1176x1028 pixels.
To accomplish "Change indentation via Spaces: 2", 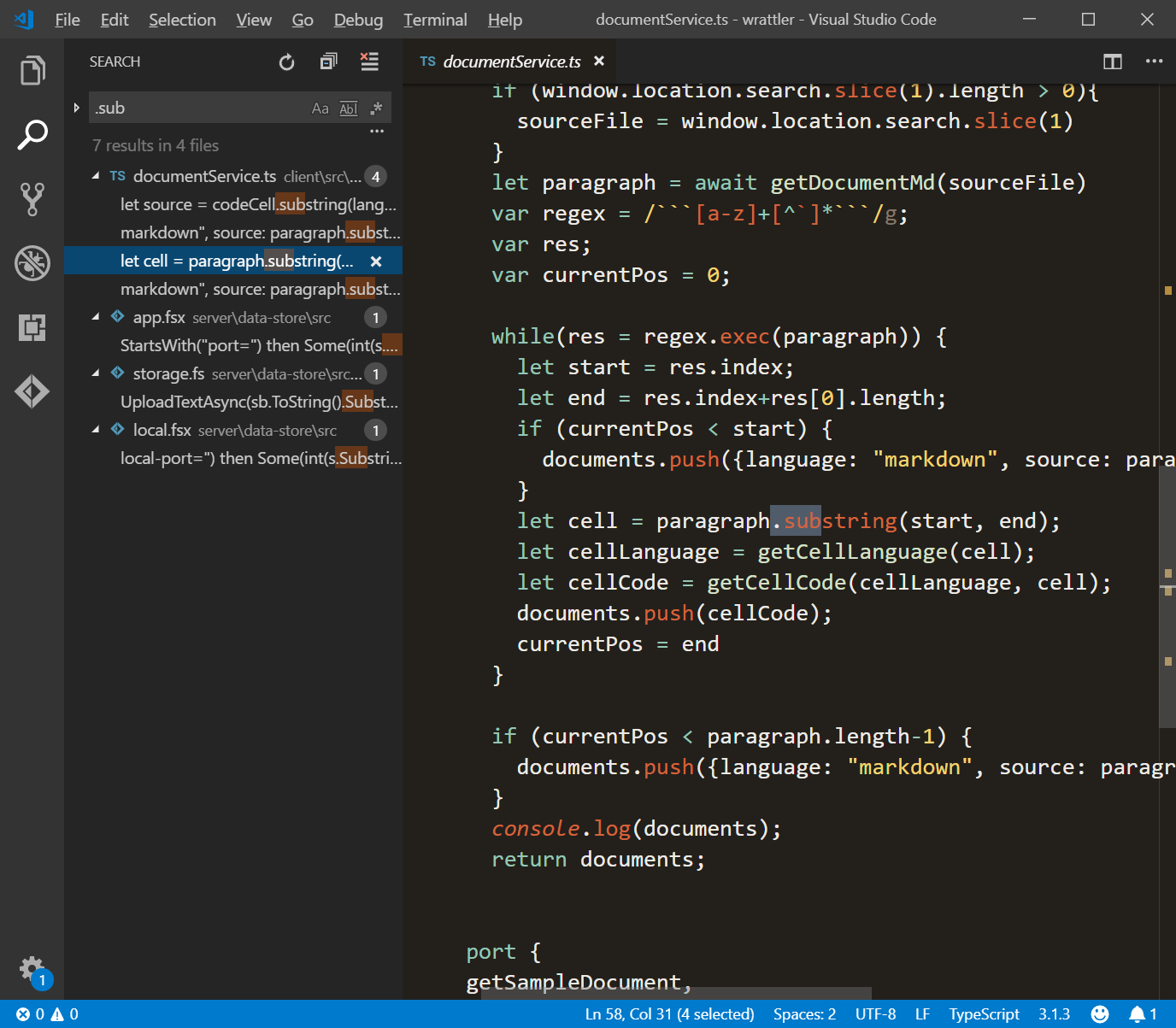I will pyautogui.click(x=804, y=1014).
